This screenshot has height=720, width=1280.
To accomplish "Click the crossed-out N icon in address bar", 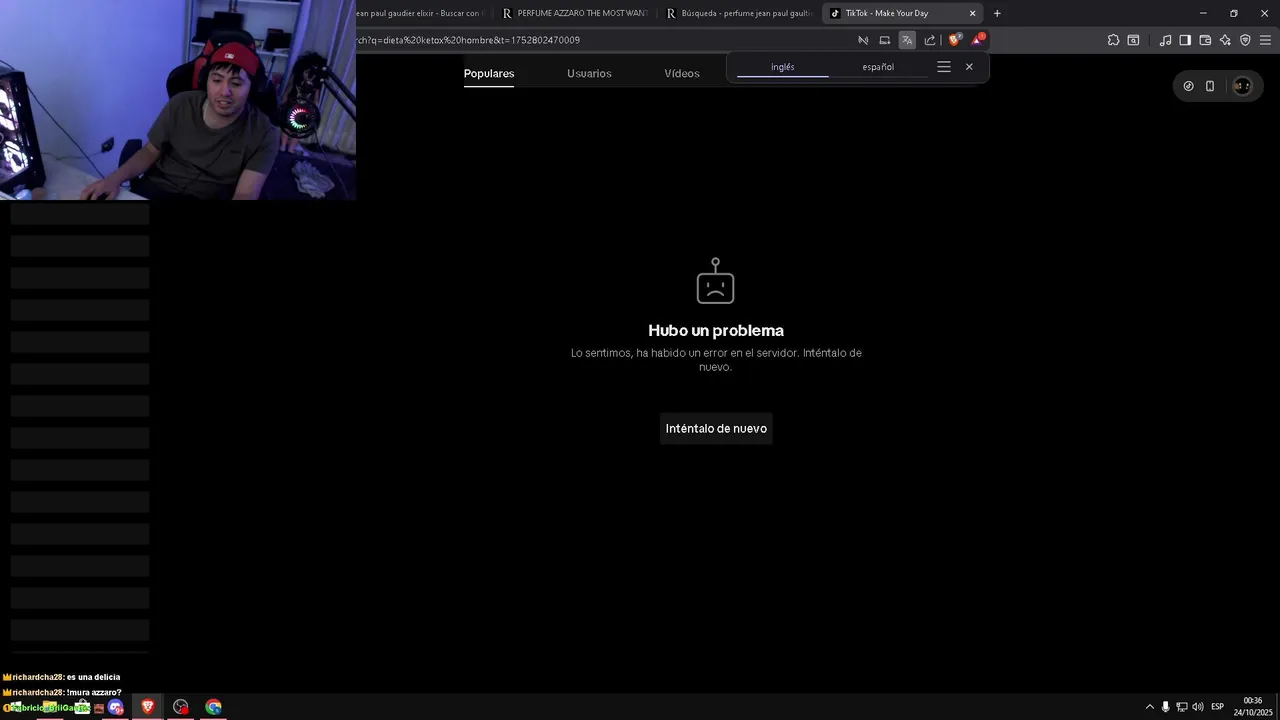I will [863, 40].
